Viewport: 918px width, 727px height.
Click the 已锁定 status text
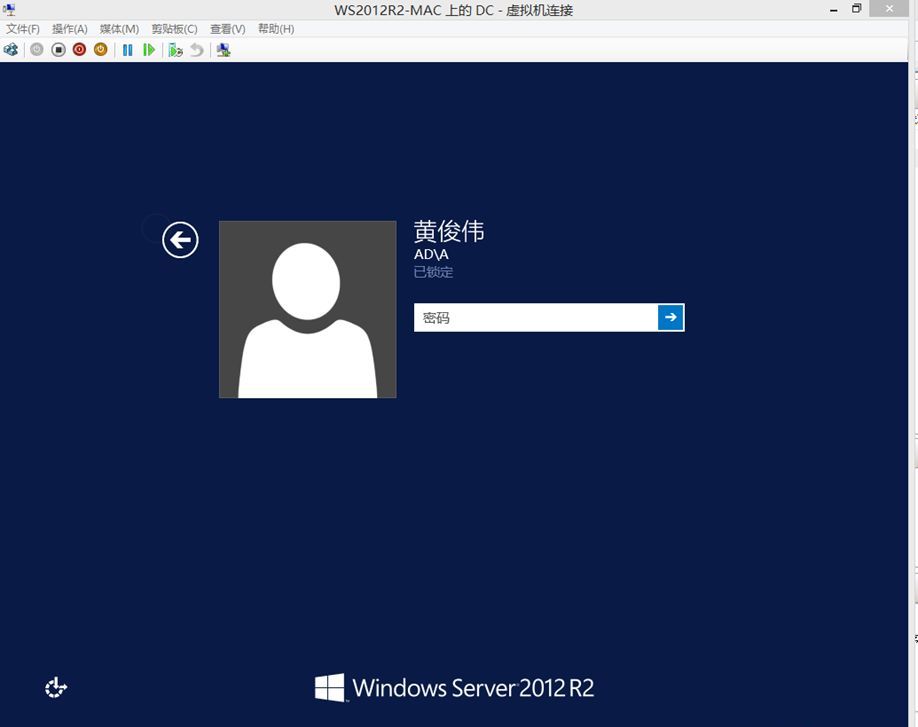(x=433, y=272)
